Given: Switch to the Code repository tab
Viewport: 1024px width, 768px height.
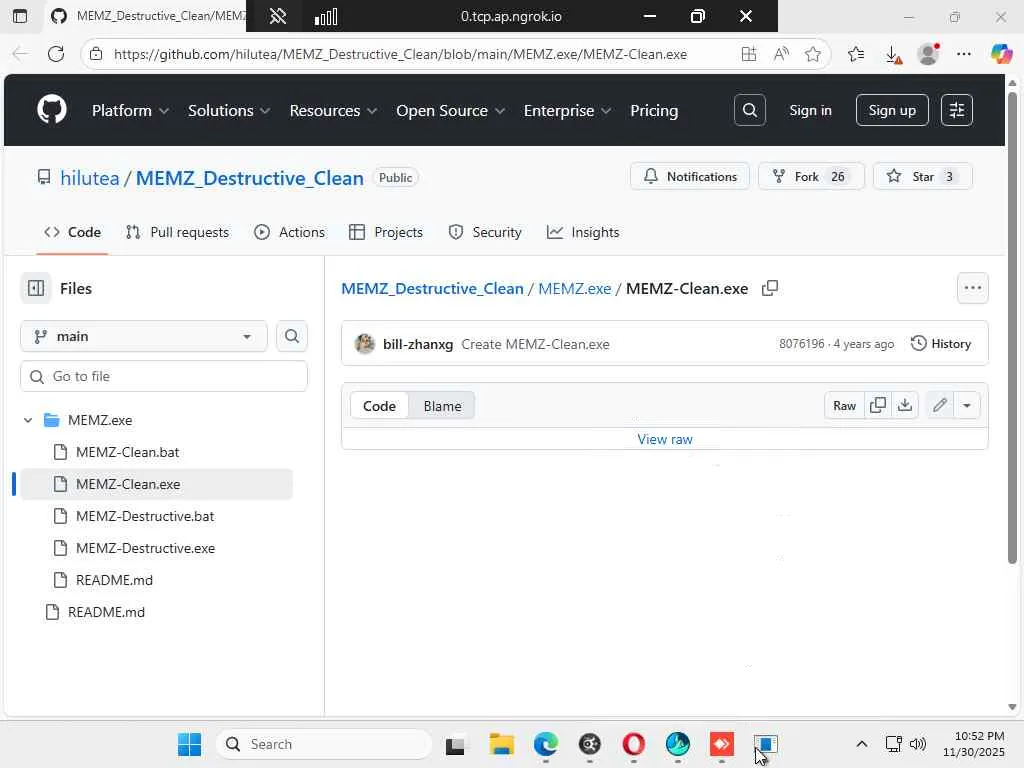Looking at the screenshot, I should tap(72, 232).
